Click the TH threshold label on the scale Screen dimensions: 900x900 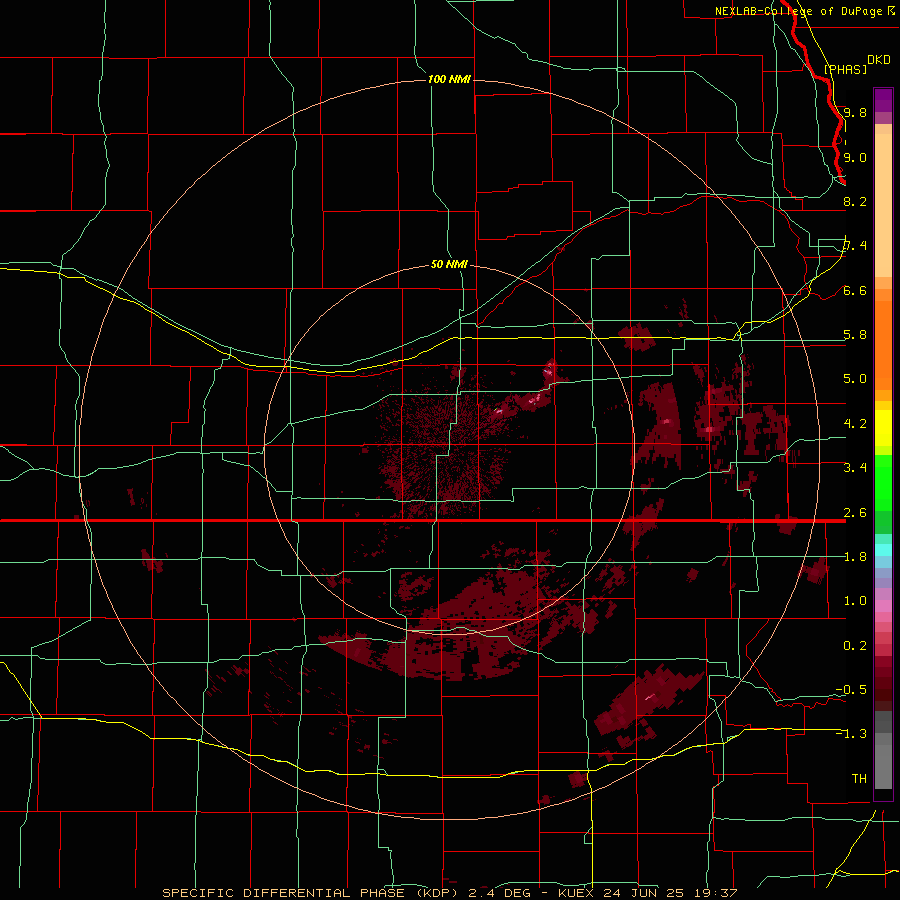[x=859, y=779]
